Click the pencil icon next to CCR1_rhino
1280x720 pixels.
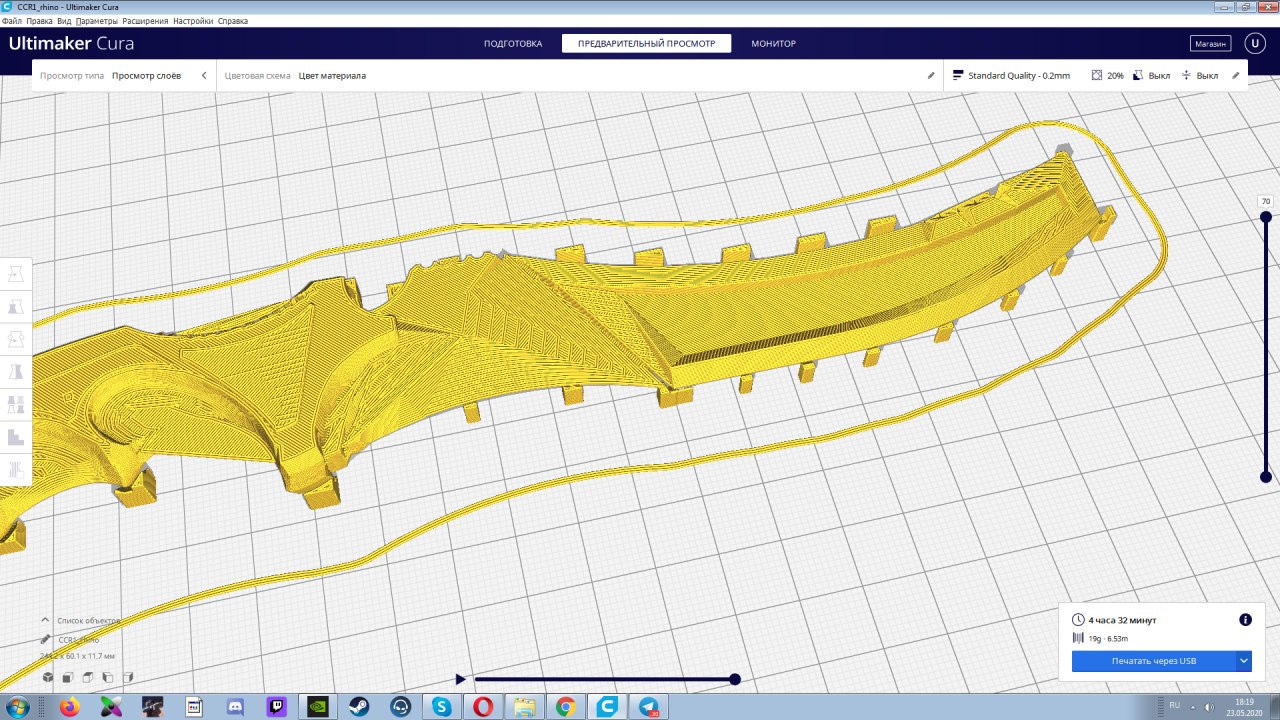tap(46, 639)
